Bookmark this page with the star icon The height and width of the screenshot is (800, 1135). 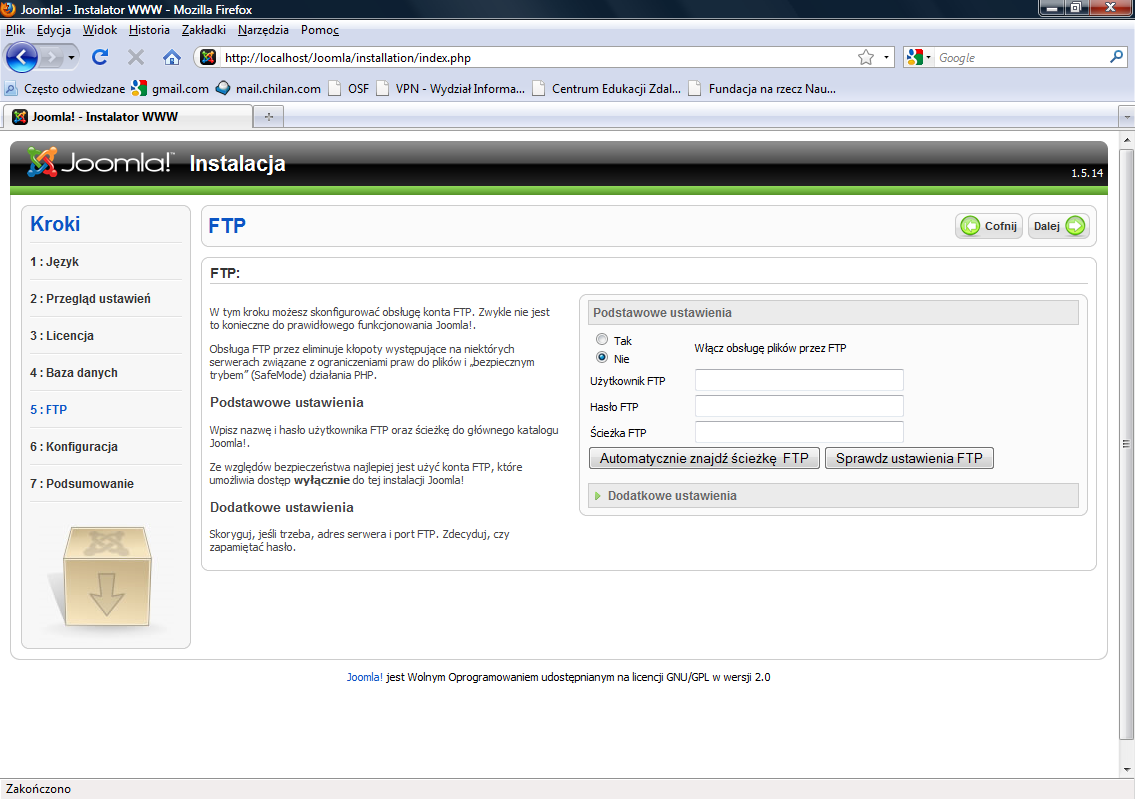[865, 57]
